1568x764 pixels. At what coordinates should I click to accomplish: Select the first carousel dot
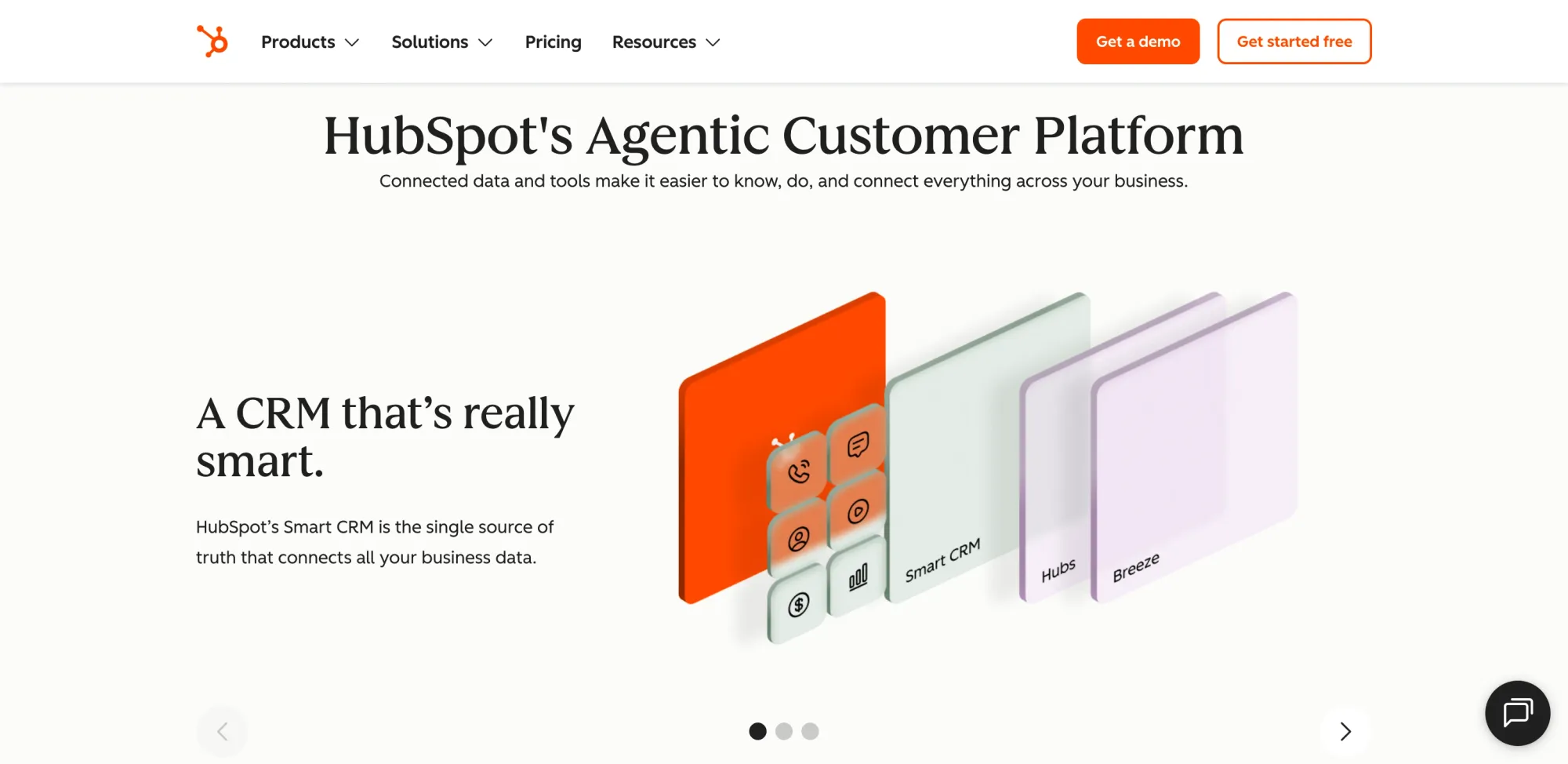[x=757, y=731]
